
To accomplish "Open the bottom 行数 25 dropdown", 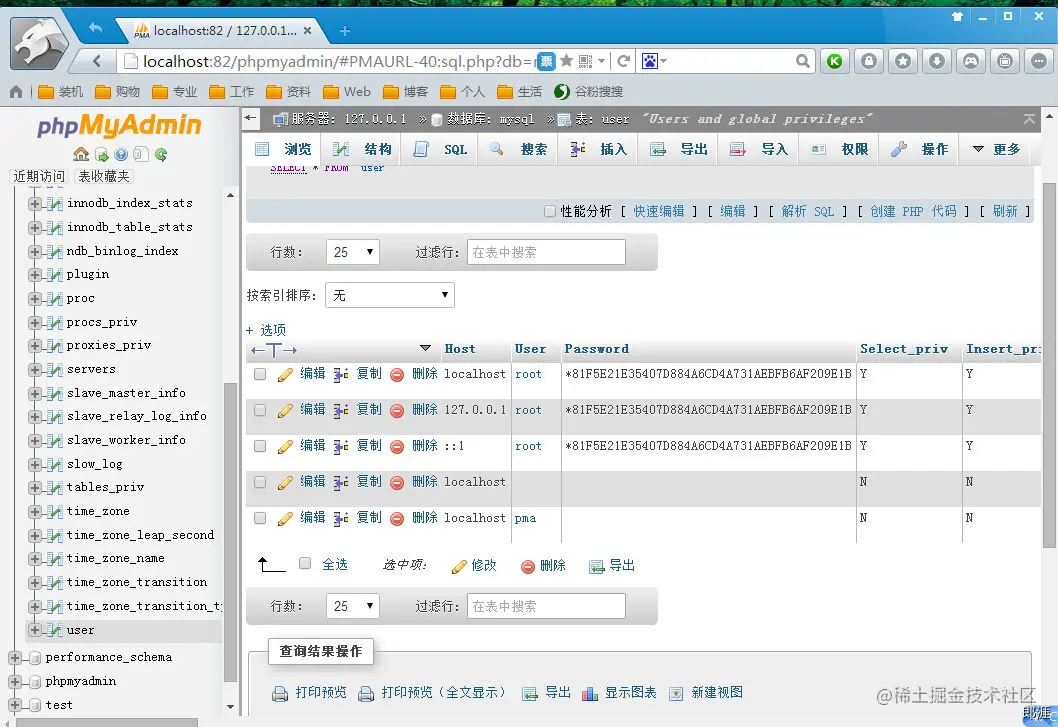I will pyautogui.click(x=352, y=605).
